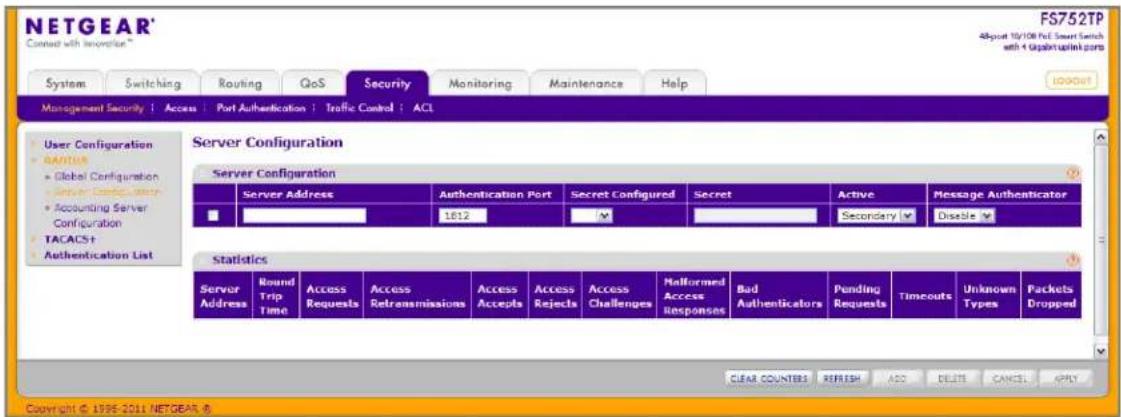Image resolution: width=1121 pixels, height=417 pixels.
Task: Click the DELETE button
Action: 951,378
